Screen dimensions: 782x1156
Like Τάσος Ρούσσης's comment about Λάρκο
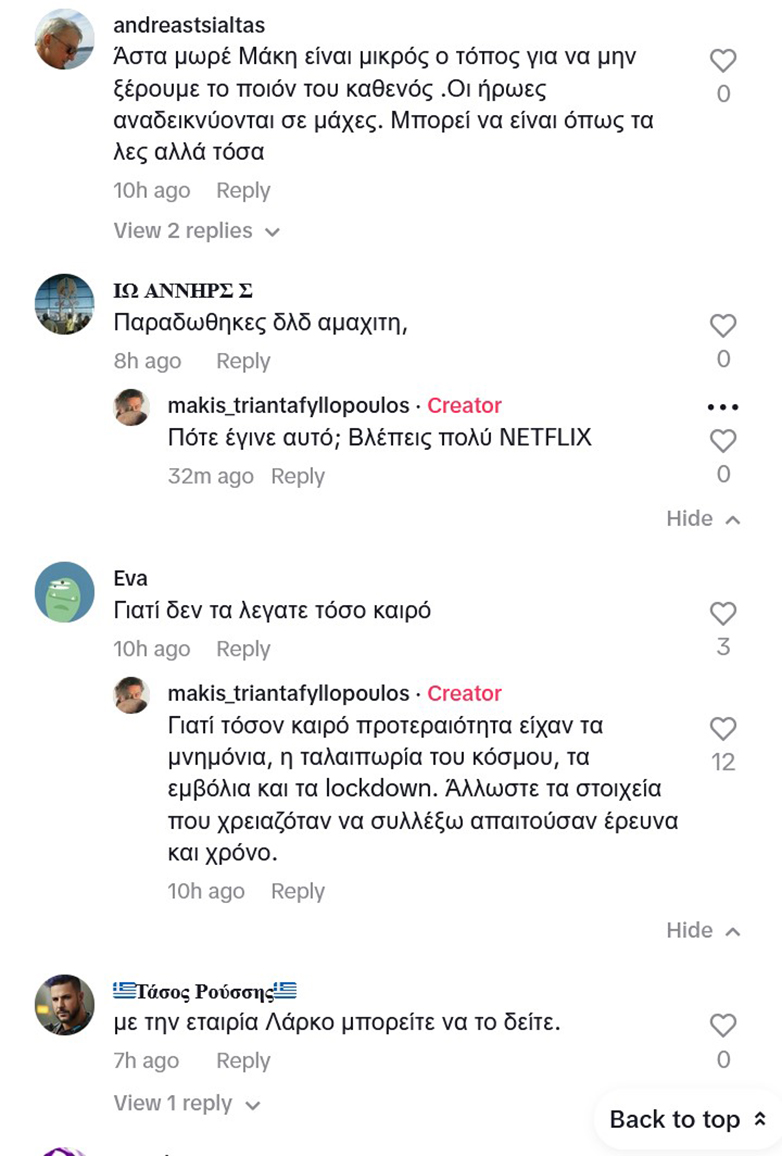coord(723,1026)
